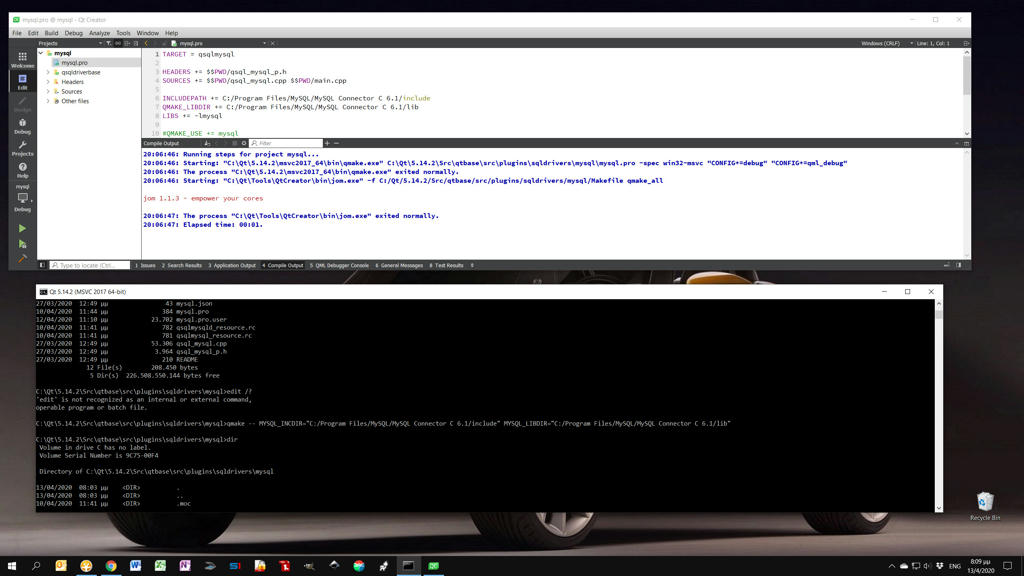Go back in editor navigation history
Image resolution: width=1024 pixels, height=576 pixels.
point(146,43)
